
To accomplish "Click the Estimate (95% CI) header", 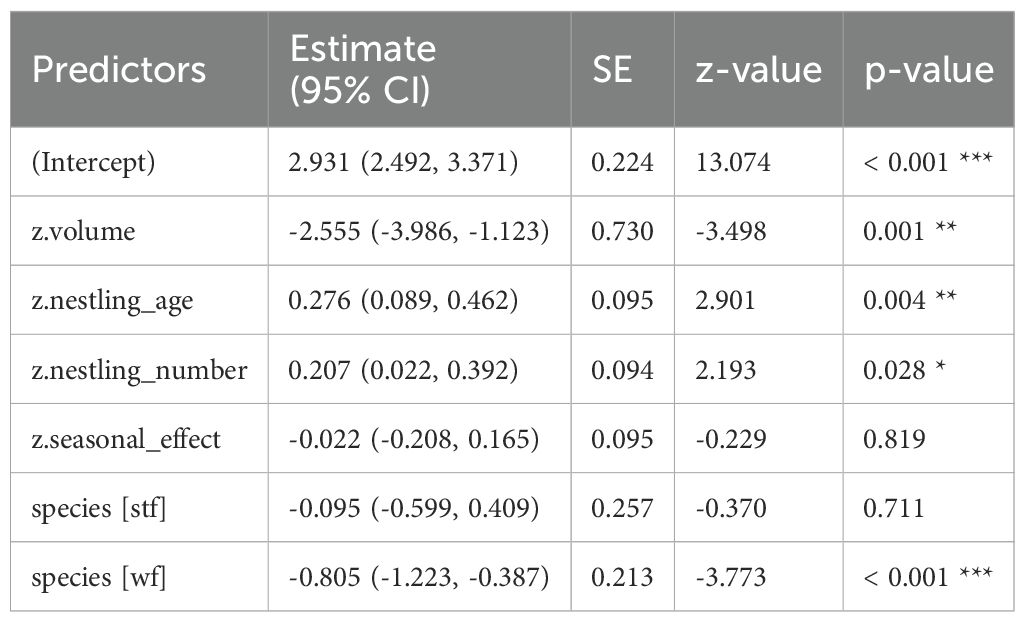I will 362,68.
